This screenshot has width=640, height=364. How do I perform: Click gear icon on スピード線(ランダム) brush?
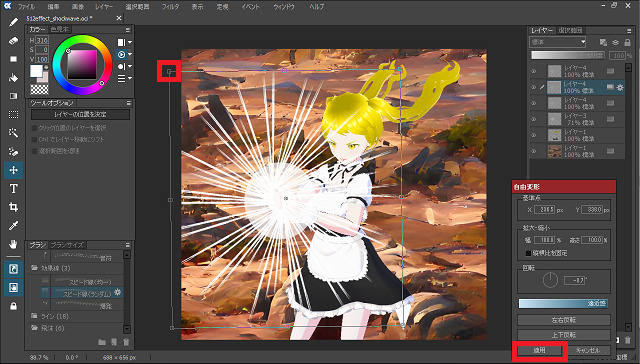118,292
